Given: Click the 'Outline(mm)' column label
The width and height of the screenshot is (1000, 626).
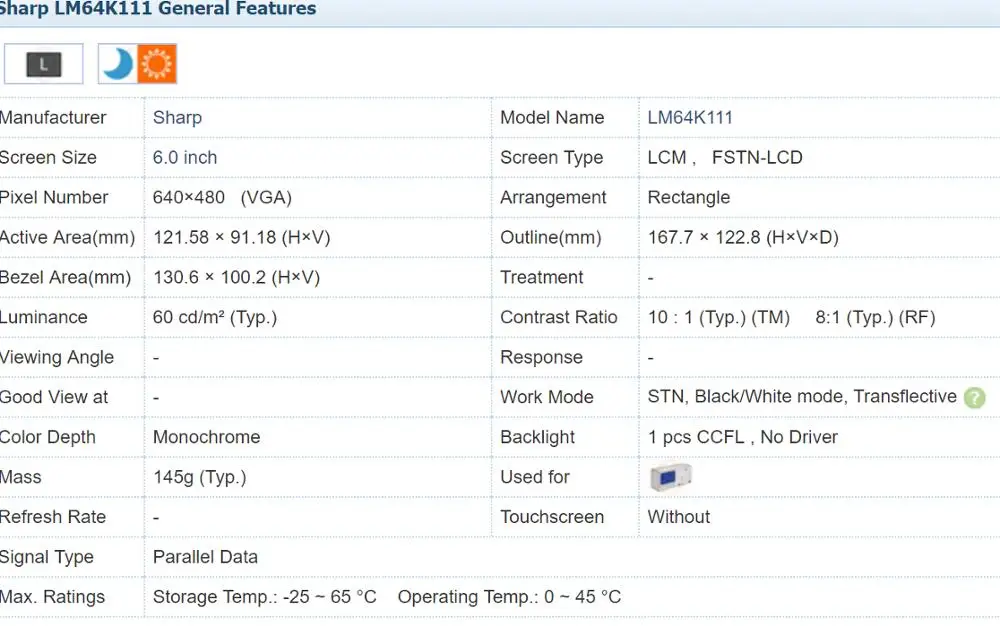Looking at the screenshot, I should pyautogui.click(x=551, y=237).
